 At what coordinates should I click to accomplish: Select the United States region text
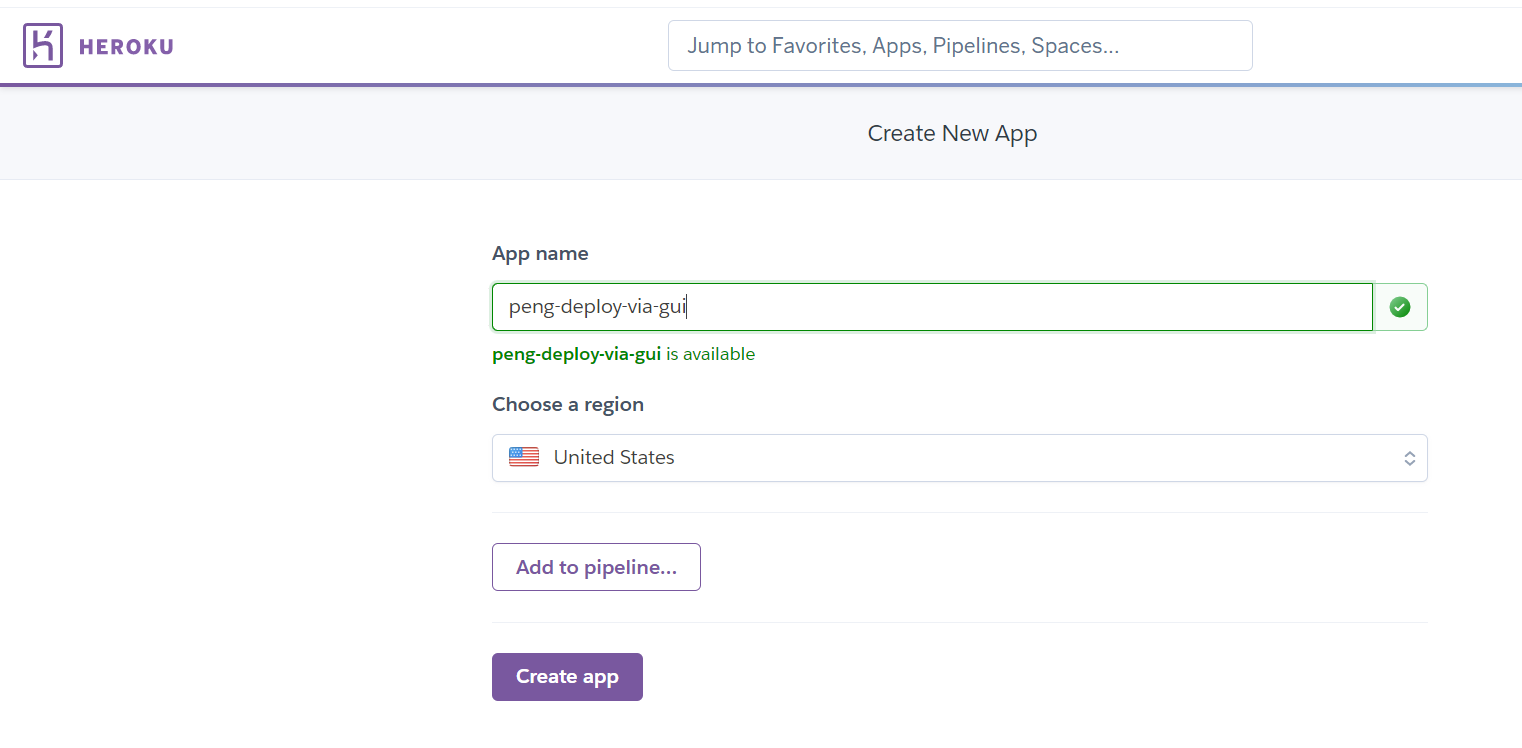(614, 457)
